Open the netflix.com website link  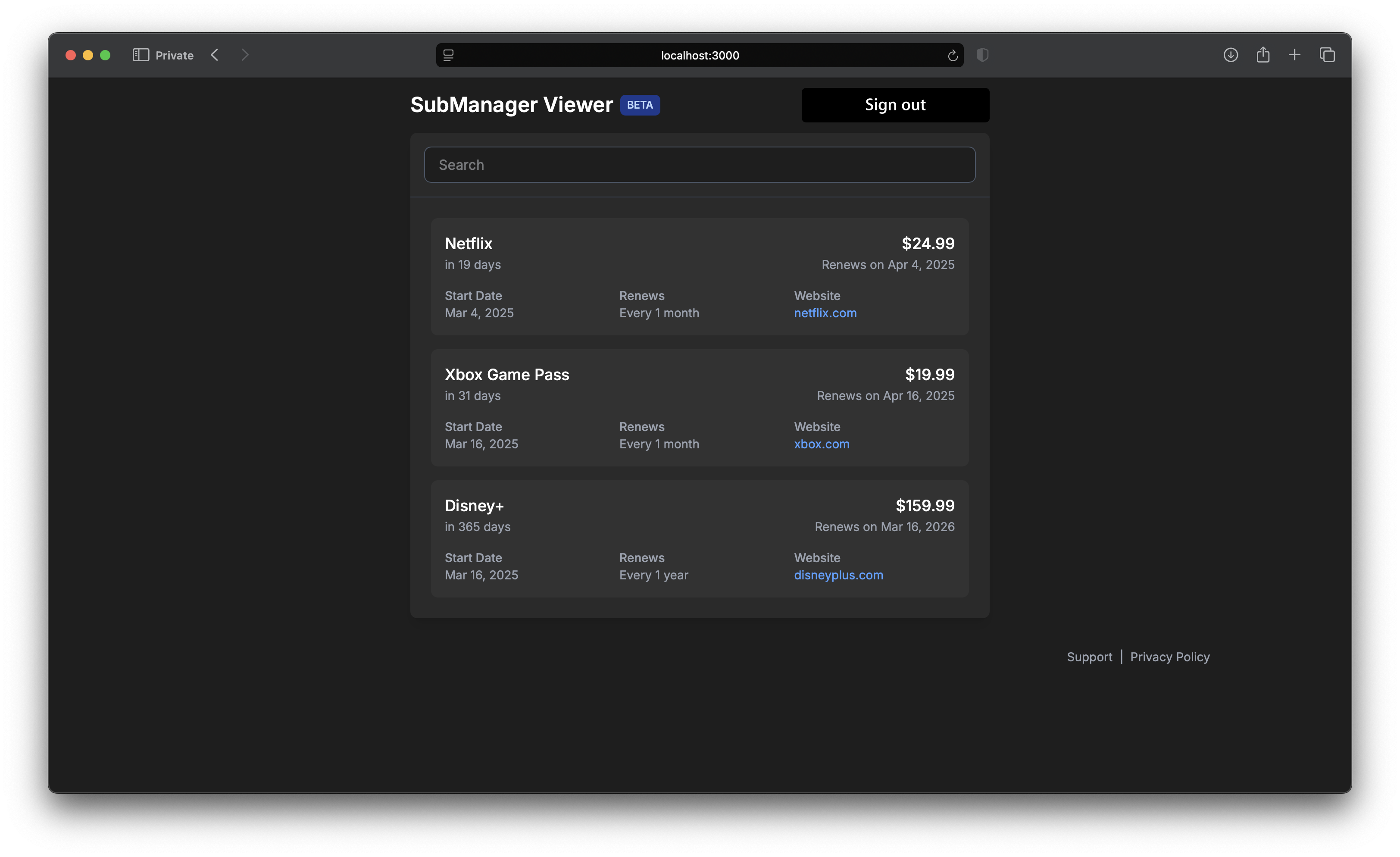[x=825, y=313]
